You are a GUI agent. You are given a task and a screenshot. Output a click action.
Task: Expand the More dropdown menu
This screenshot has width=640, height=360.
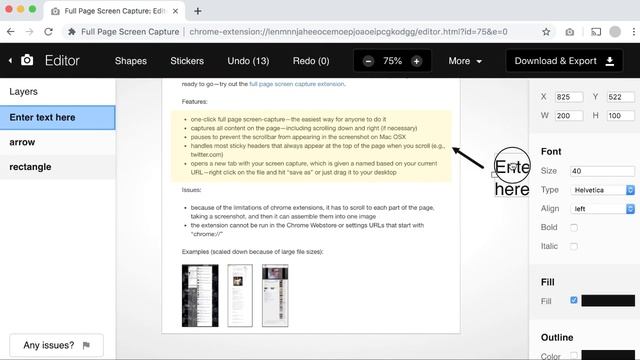click(x=465, y=61)
